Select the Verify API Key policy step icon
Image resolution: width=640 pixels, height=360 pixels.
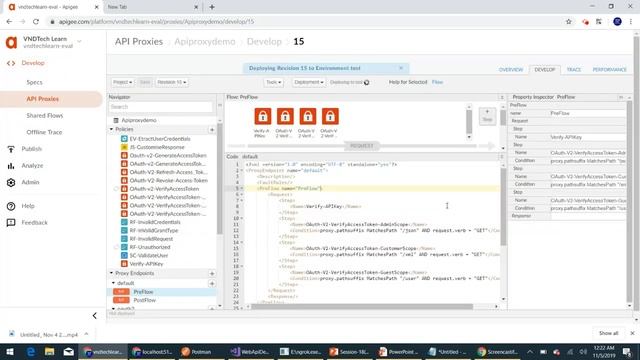(x=262, y=116)
